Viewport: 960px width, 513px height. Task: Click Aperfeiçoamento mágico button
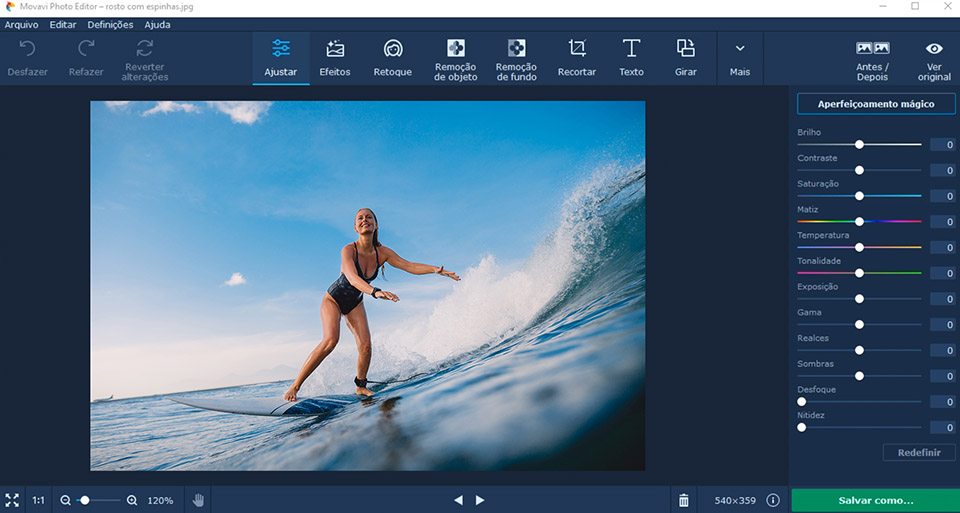pyautogui.click(x=875, y=104)
